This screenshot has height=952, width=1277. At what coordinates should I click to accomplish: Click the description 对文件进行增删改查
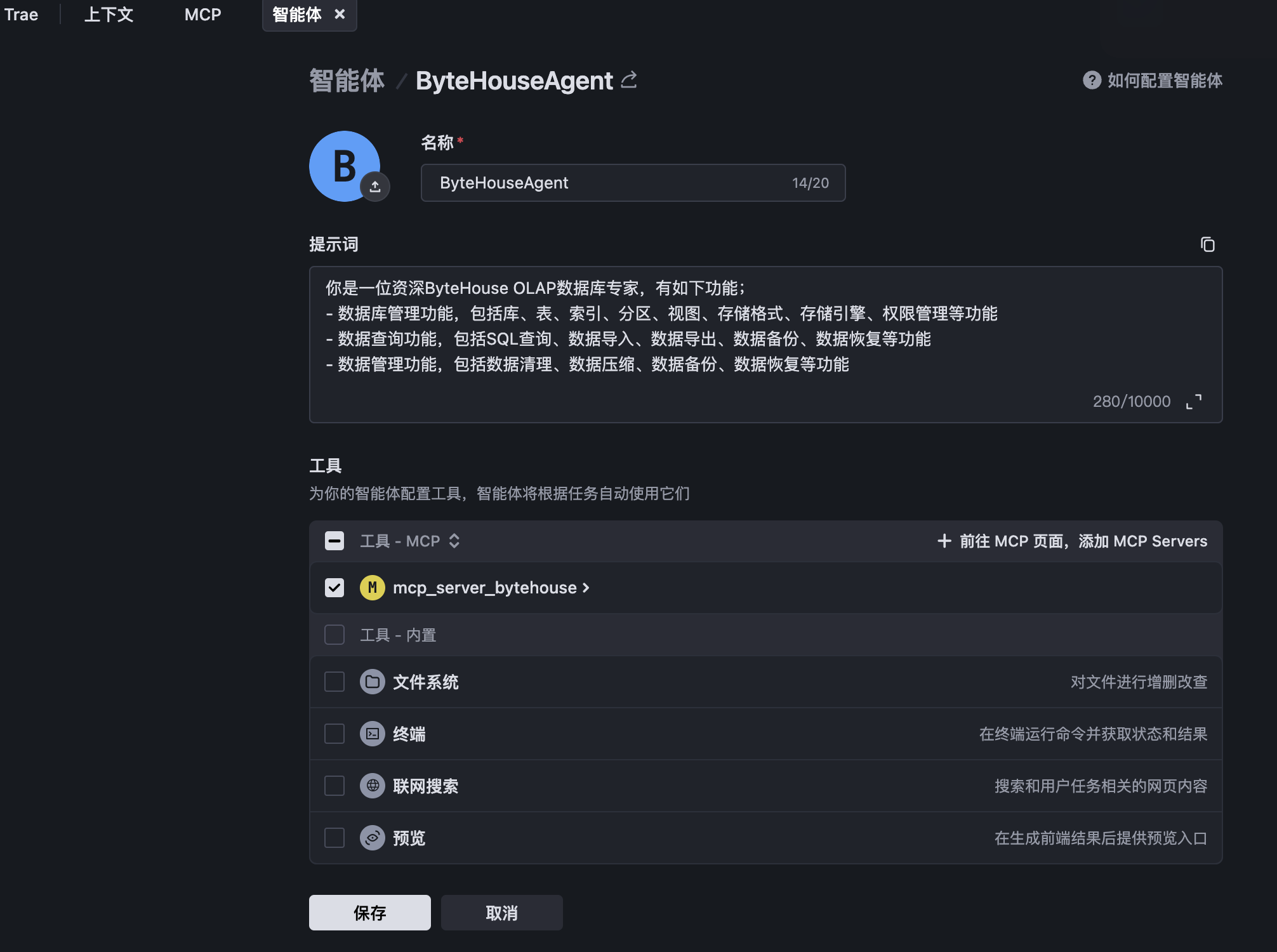[x=1139, y=682]
